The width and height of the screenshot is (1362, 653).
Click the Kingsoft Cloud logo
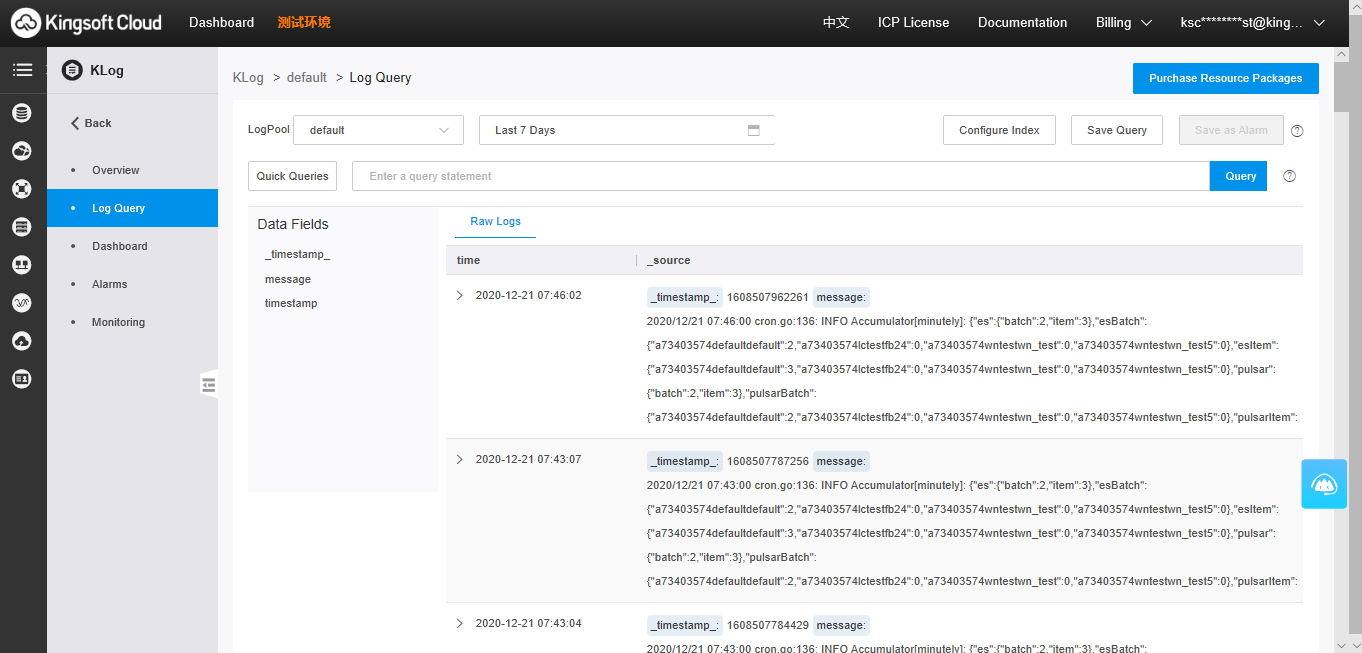coord(86,22)
